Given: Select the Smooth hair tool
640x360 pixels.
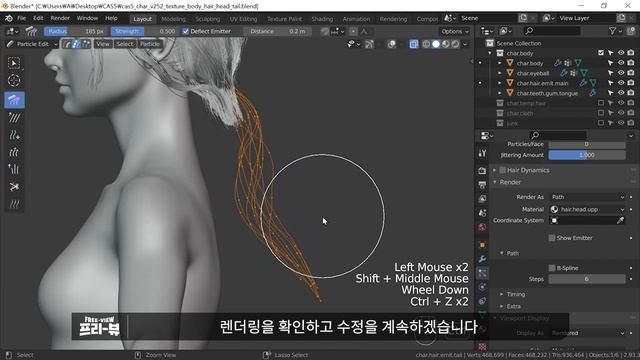Looking at the screenshot, I should click(x=14, y=118).
